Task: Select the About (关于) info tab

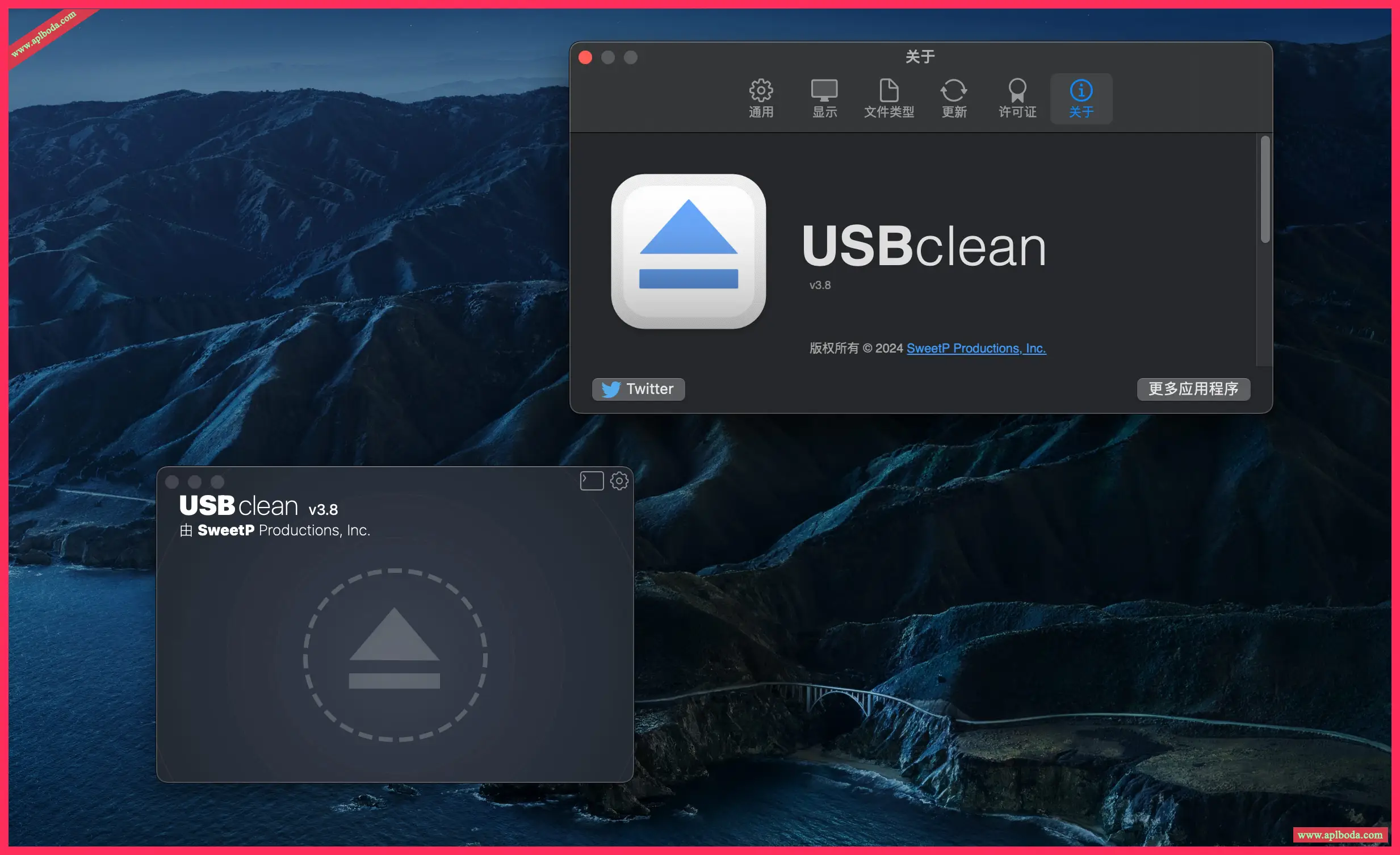Action: (1081, 98)
